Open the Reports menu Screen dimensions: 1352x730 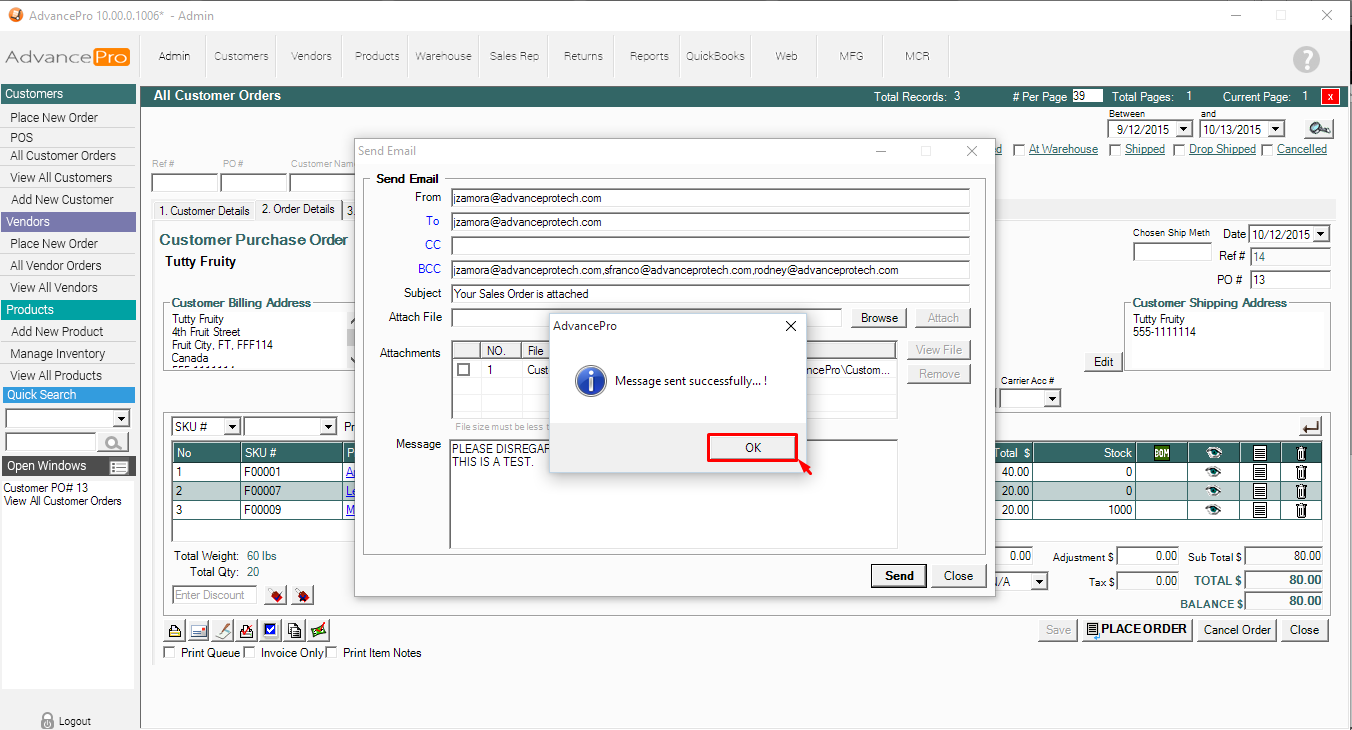(x=649, y=56)
